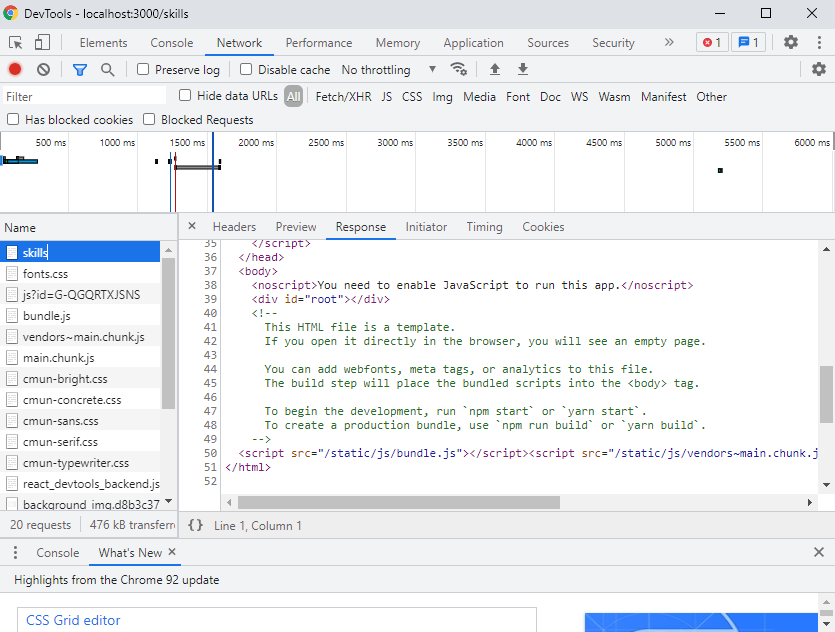Filter requests by Img
This screenshot has width=835, height=632.
[x=442, y=96]
